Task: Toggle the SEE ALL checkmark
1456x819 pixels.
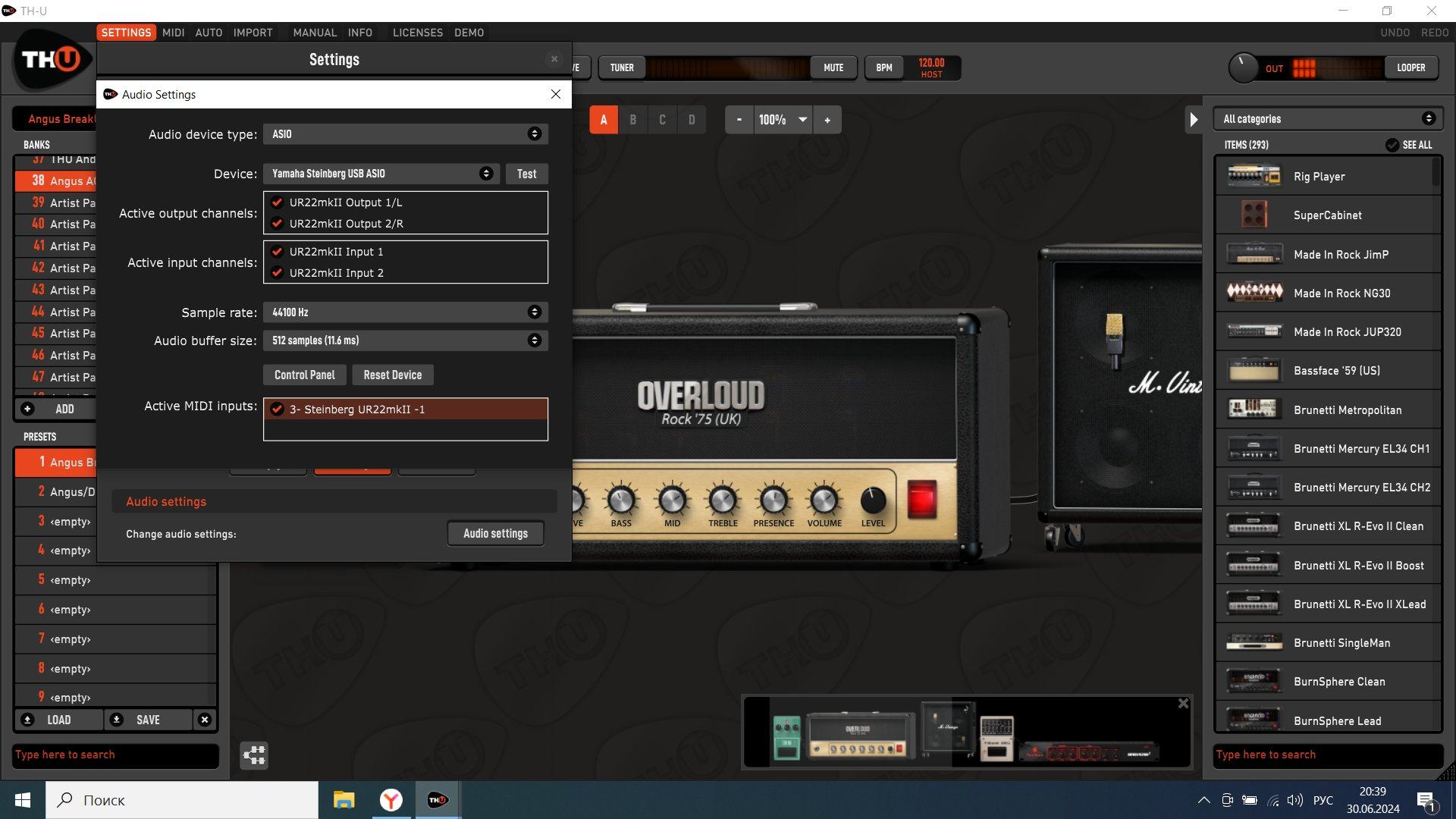Action: tap(1392, 145)
